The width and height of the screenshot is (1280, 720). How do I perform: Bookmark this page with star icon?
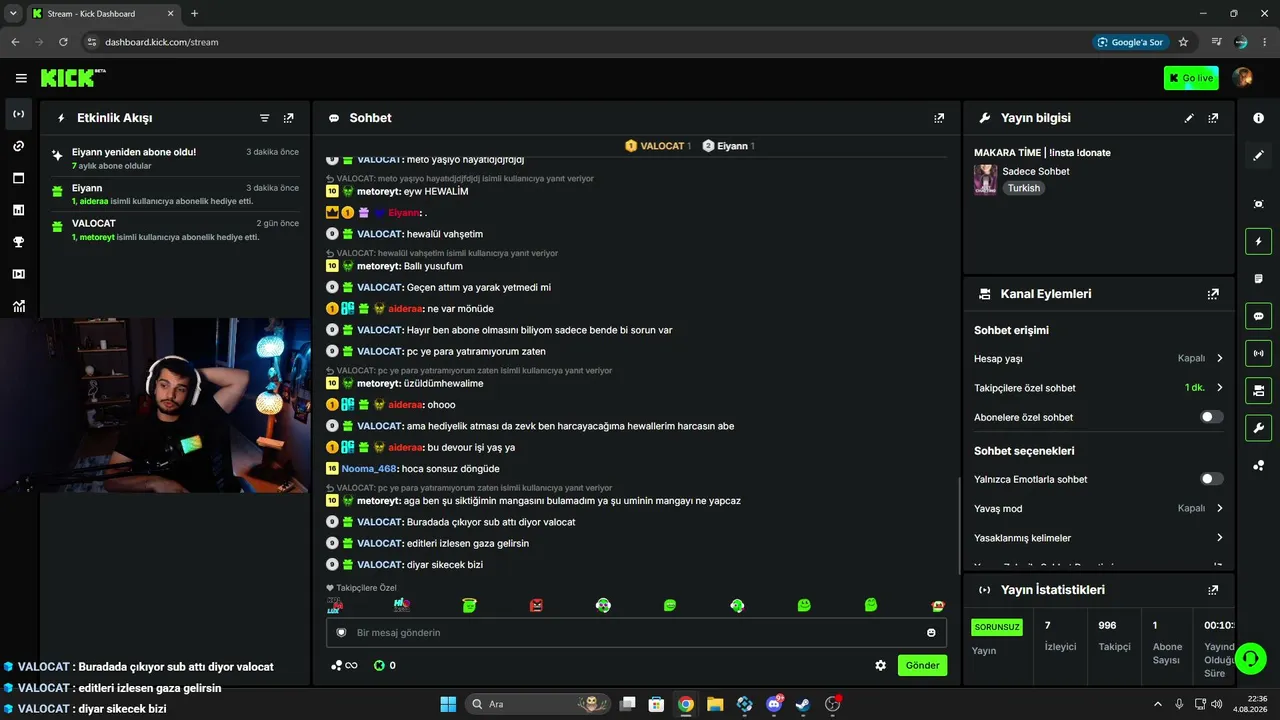pyautogui.click(x=1183, y=42)
